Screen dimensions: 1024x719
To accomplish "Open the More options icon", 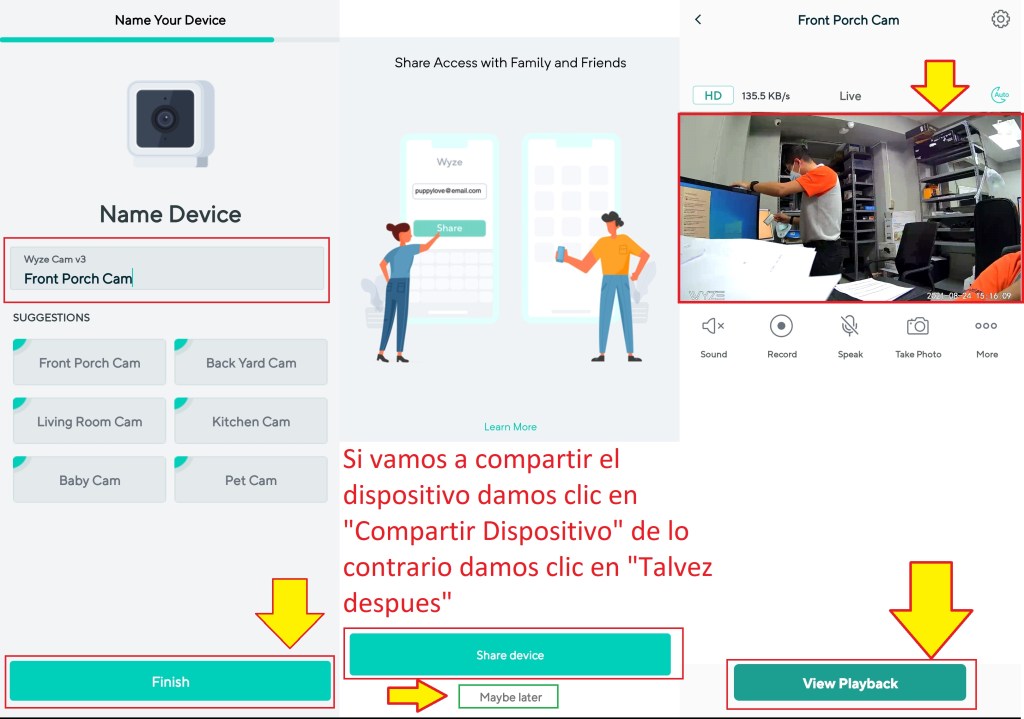I will pyautogui.click(x=986, y=327).
